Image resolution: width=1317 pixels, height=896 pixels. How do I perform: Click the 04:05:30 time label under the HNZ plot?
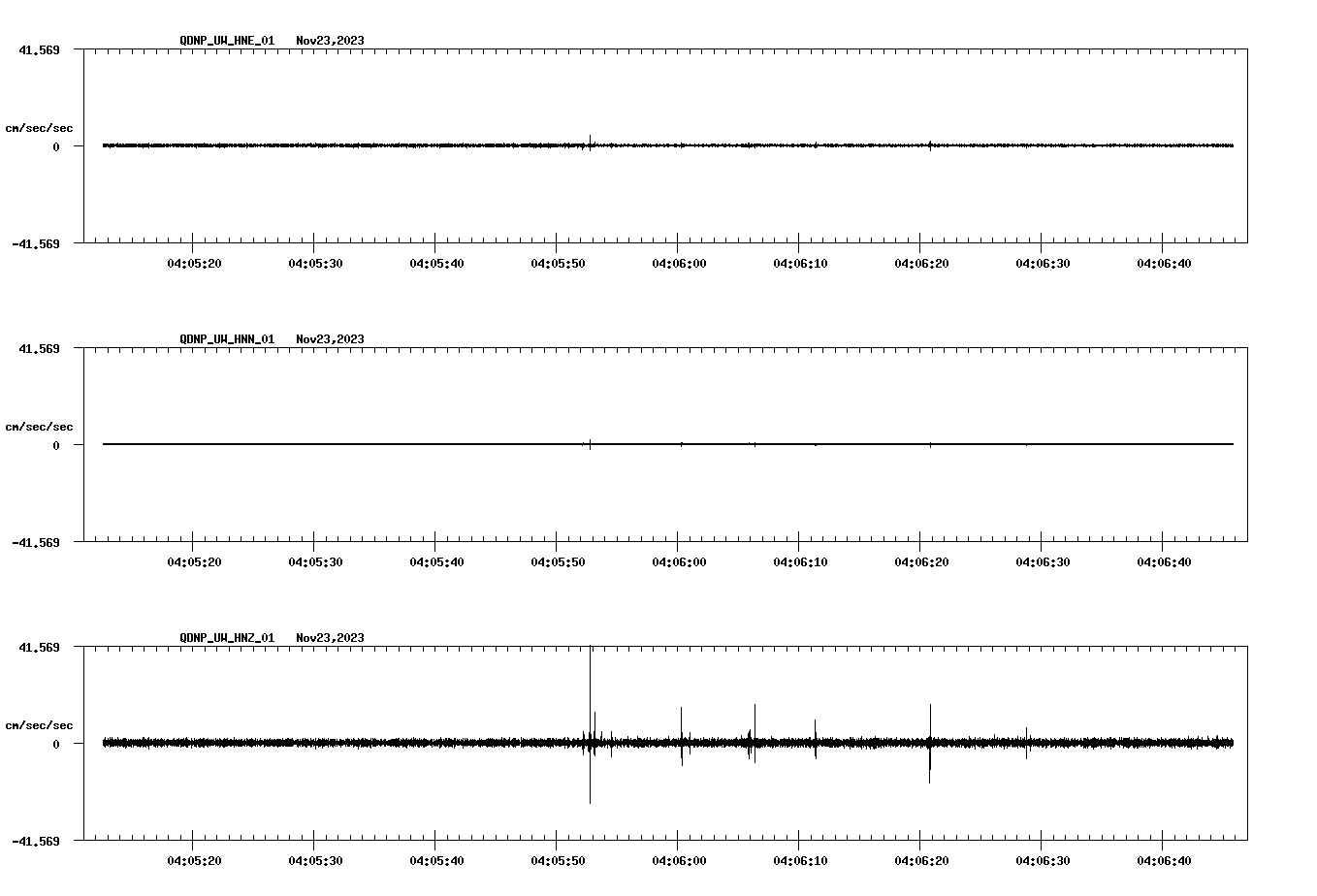point(315,861)
